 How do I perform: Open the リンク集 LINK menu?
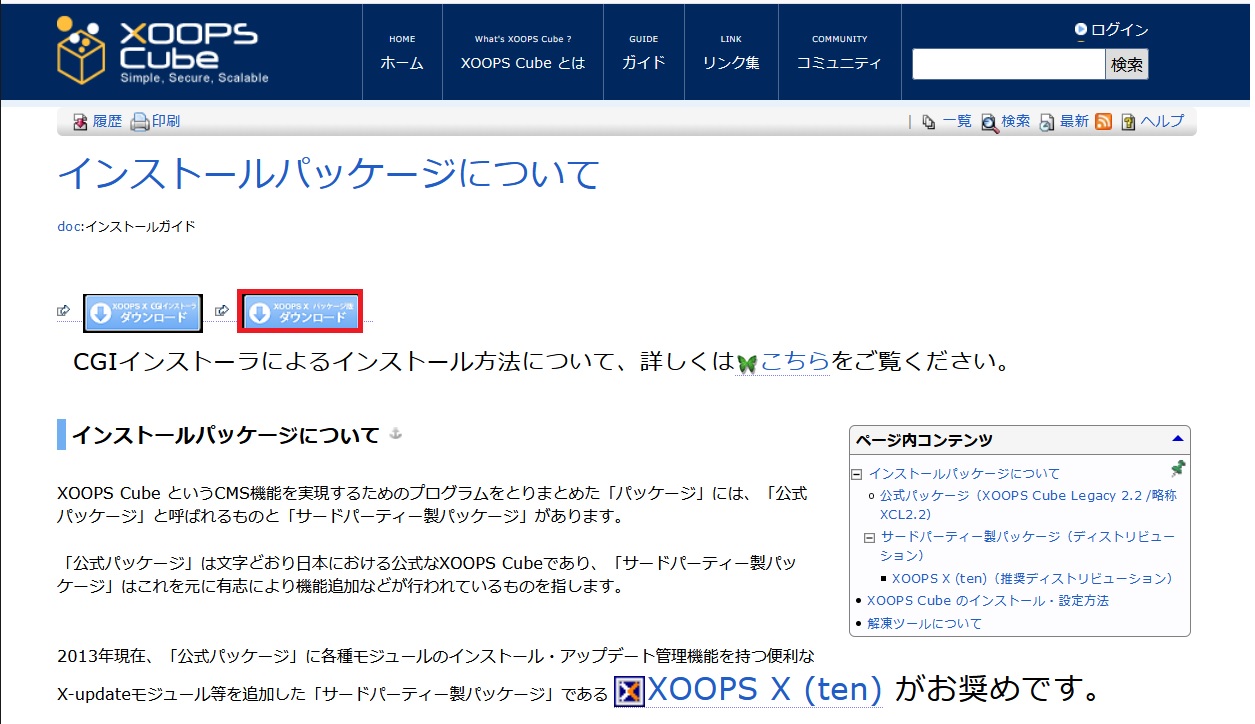[731, 53]
